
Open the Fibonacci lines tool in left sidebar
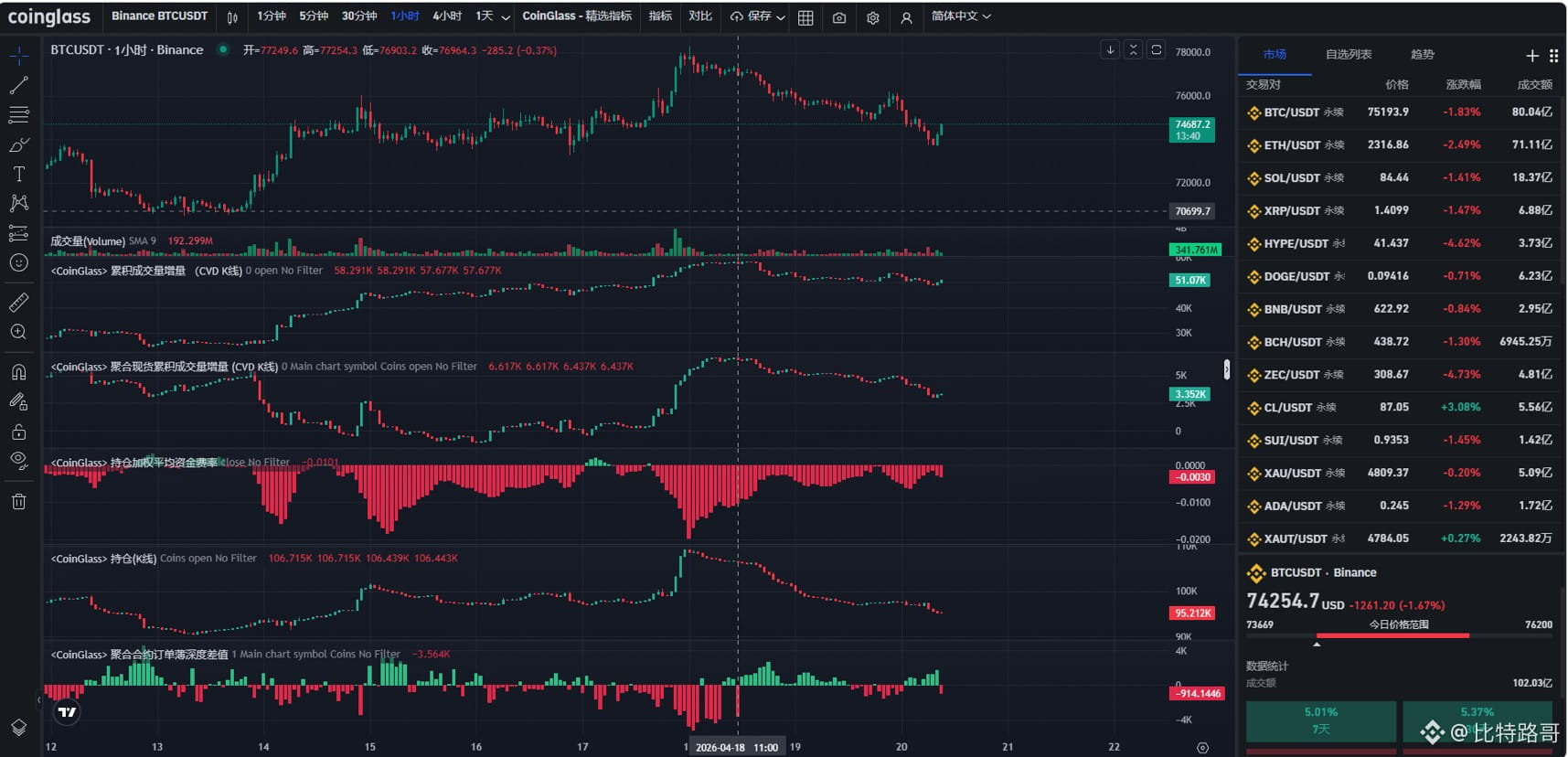[x=18, y=115]
